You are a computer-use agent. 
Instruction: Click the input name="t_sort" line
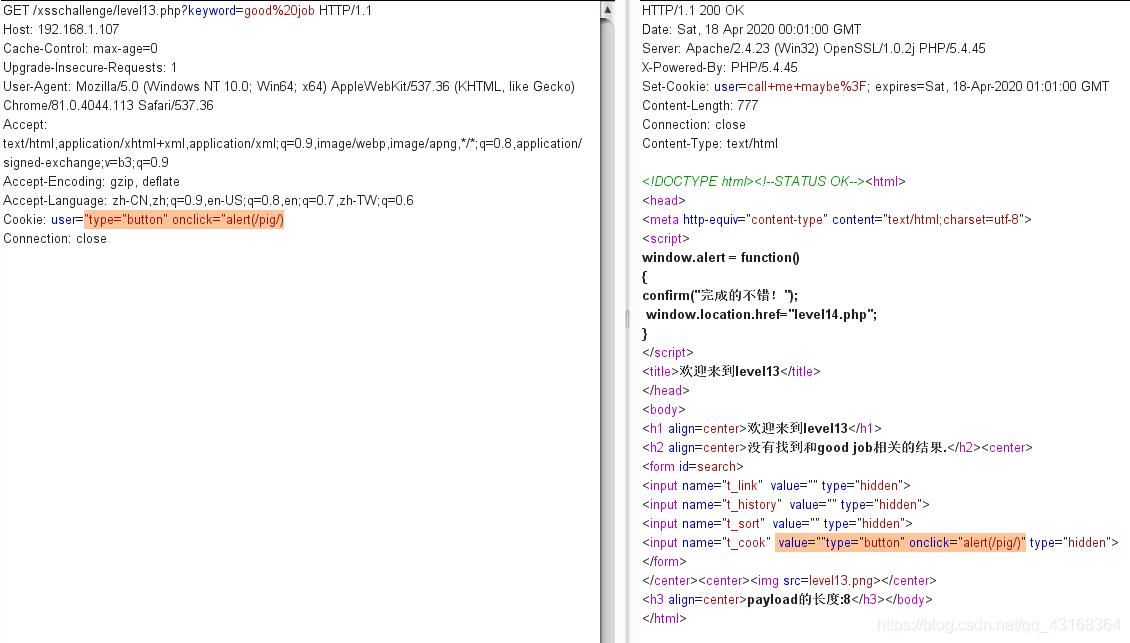(777, 523)
